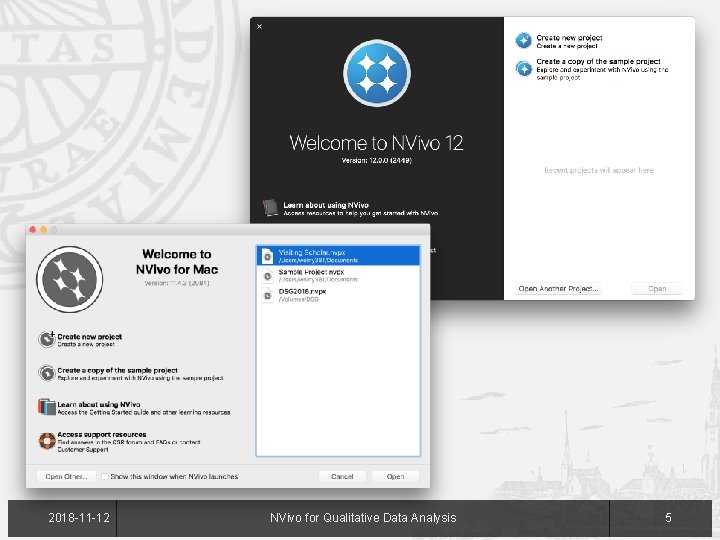Click Access support resources lifebuoy icon

click(47, 441)
